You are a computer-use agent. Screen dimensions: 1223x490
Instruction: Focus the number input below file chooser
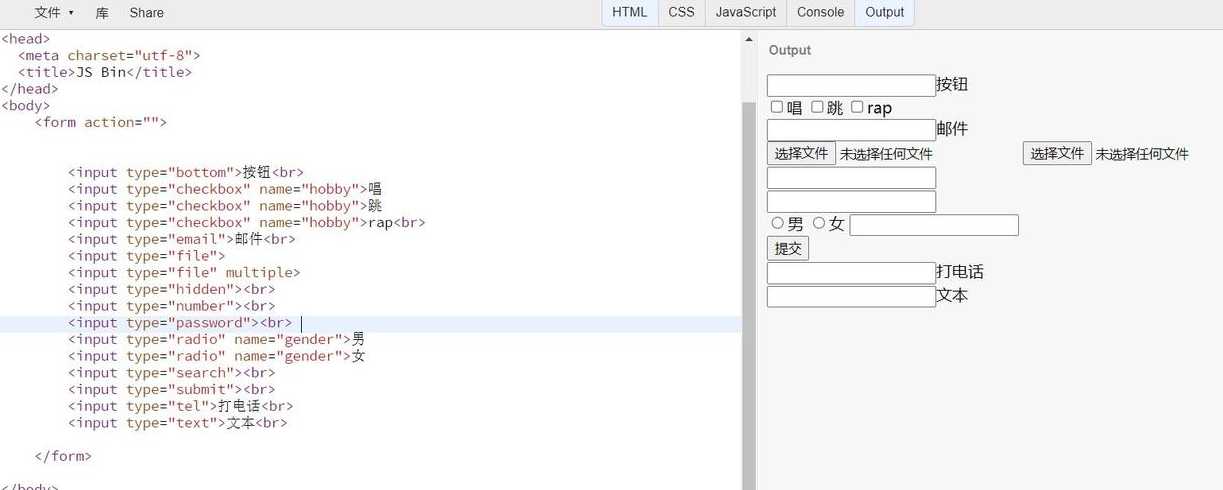click(x=851, y=178)
